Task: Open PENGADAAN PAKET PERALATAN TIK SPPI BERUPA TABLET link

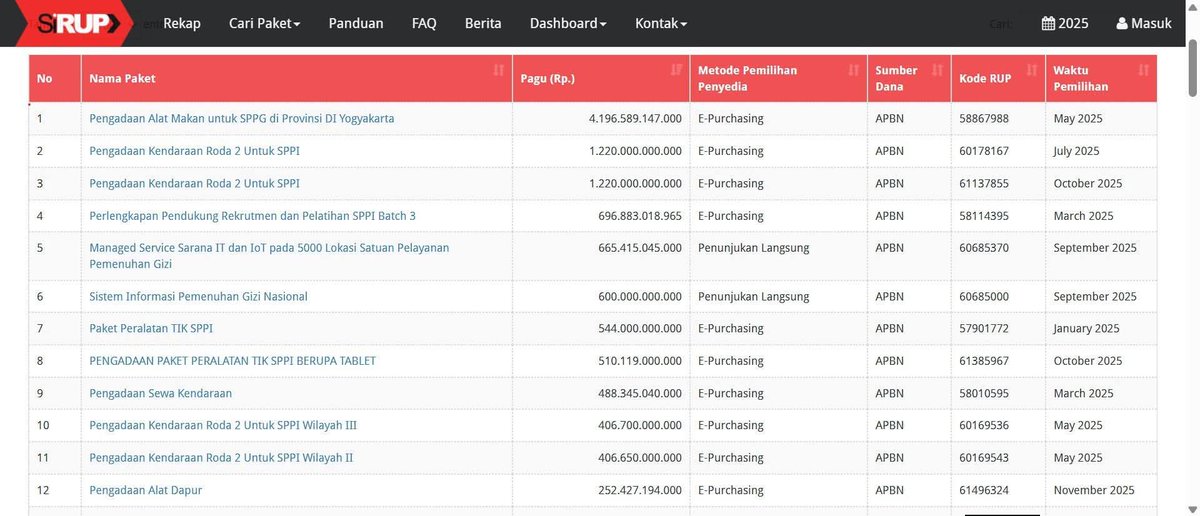Action: tap(232, 361)
